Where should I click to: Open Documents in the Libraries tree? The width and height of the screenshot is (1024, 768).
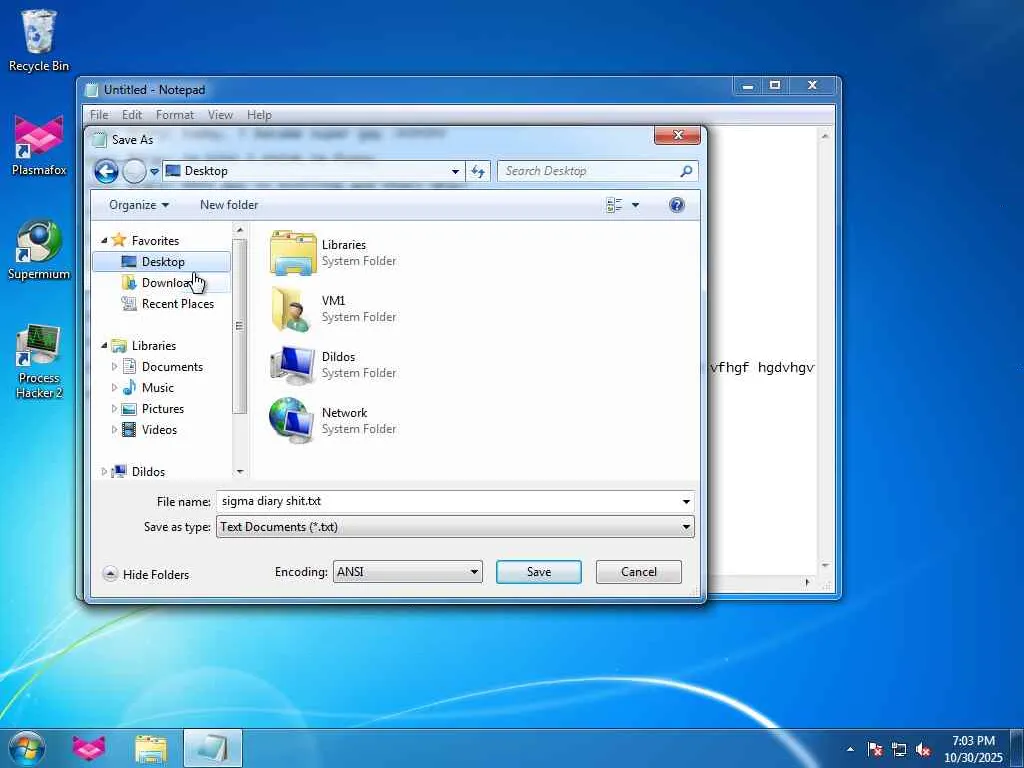pyautogui.click(x=163, y=366)
